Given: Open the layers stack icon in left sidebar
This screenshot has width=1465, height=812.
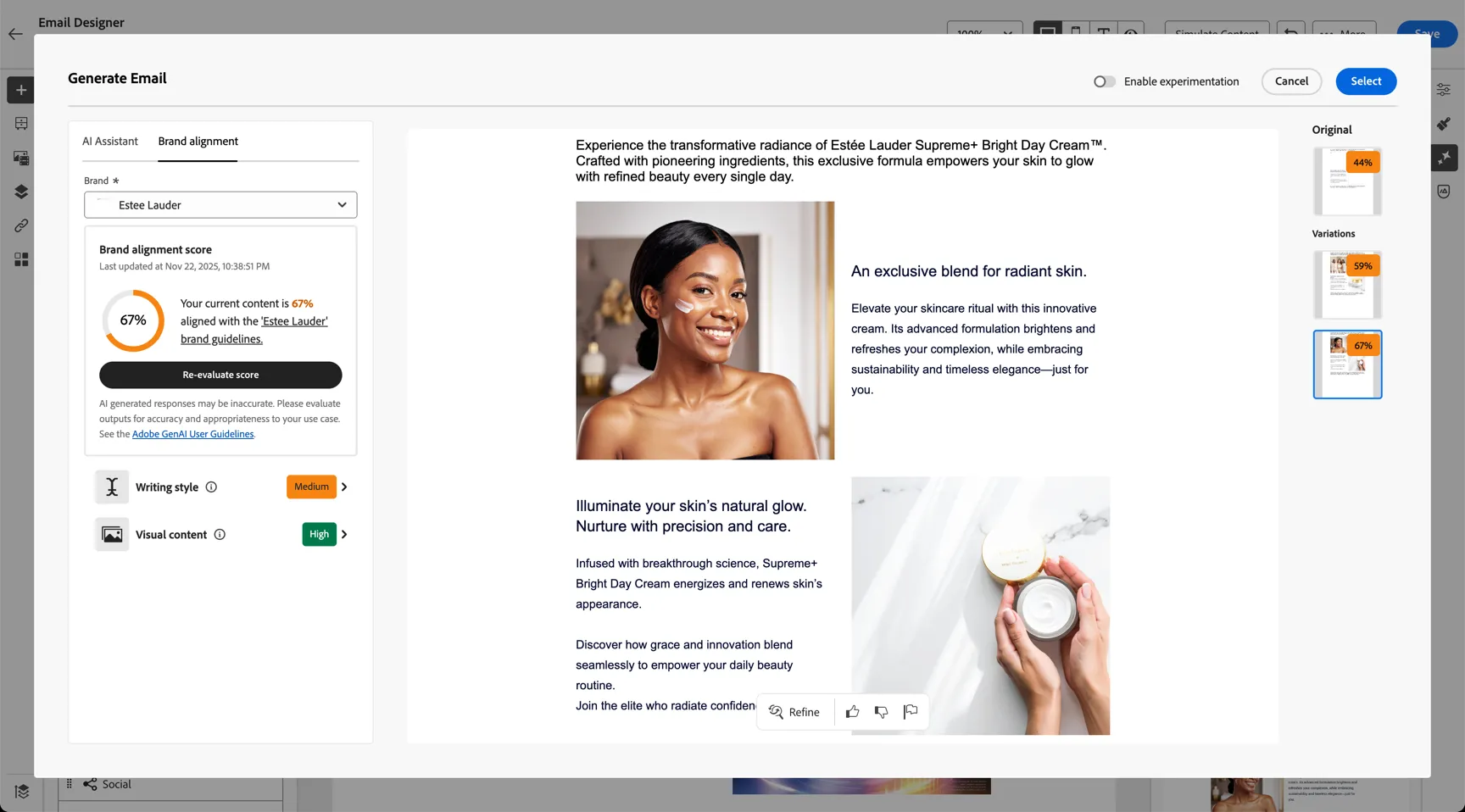Looking at the screenshot, I should point(21,192).
